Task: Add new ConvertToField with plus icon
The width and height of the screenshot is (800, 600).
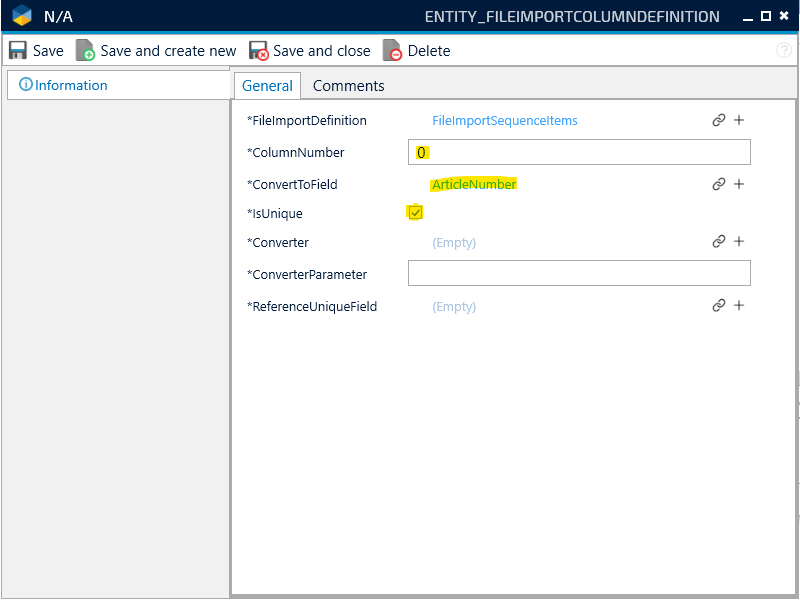Action: click(x=739, y=184)
